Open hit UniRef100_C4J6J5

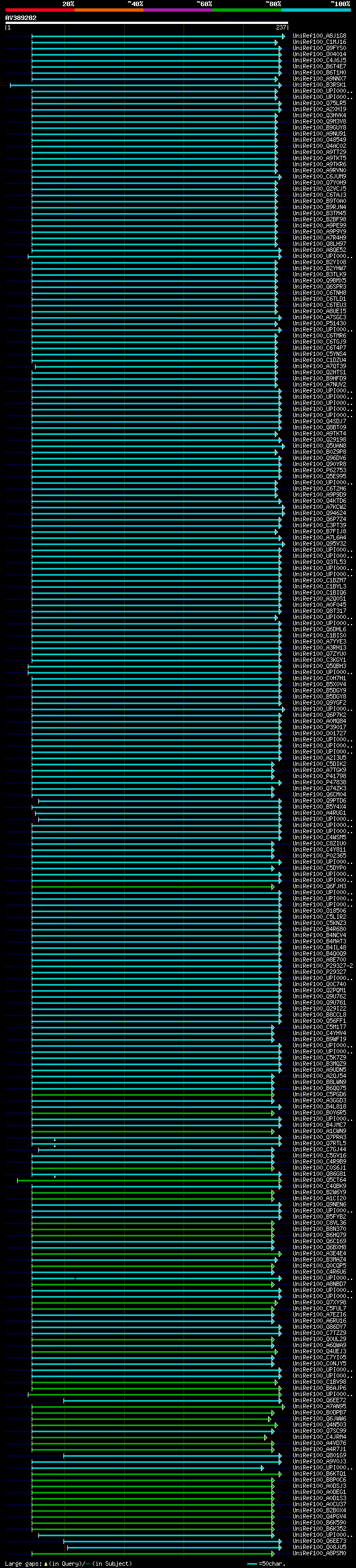pos(319,60)
